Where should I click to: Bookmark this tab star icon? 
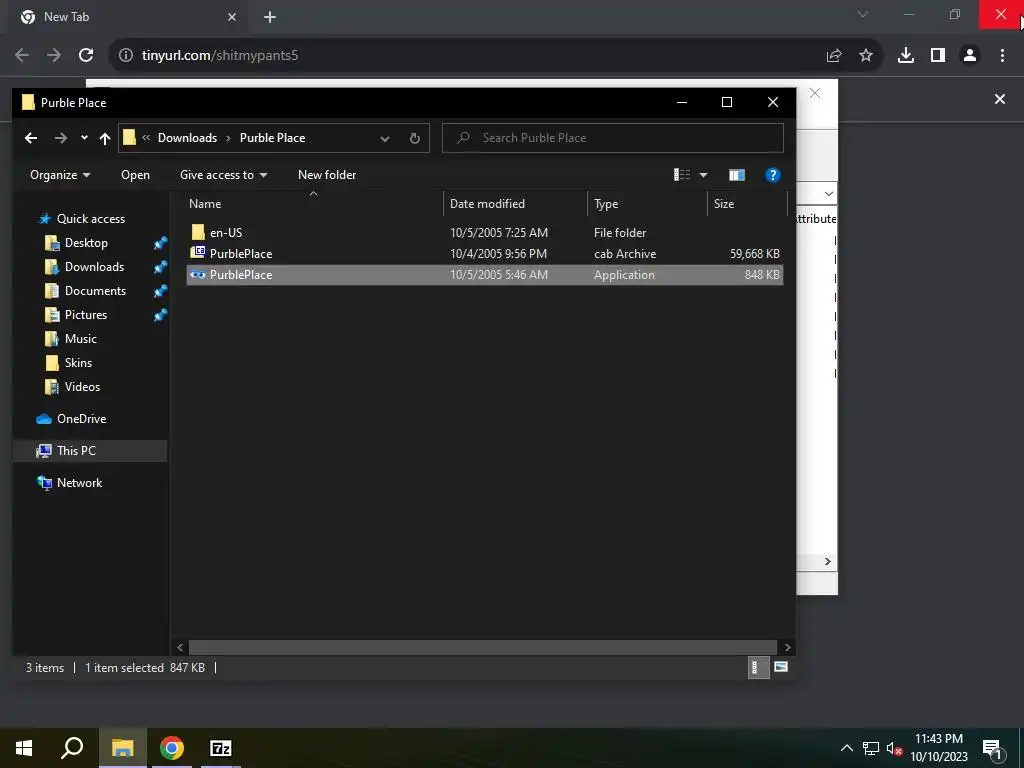[866, 56]
